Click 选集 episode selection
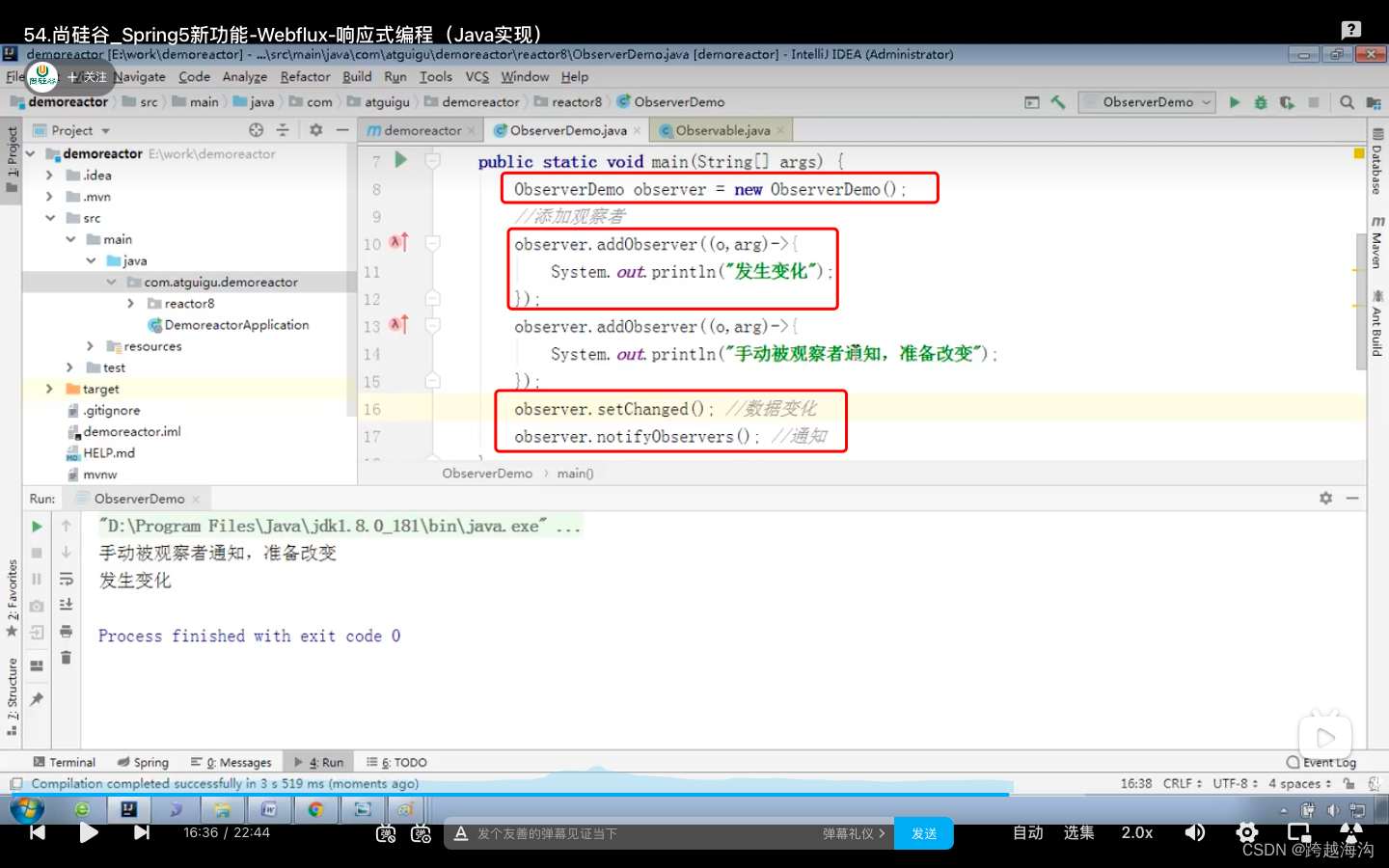Viewport: 1389px width, 868px height. [1079, 832]
